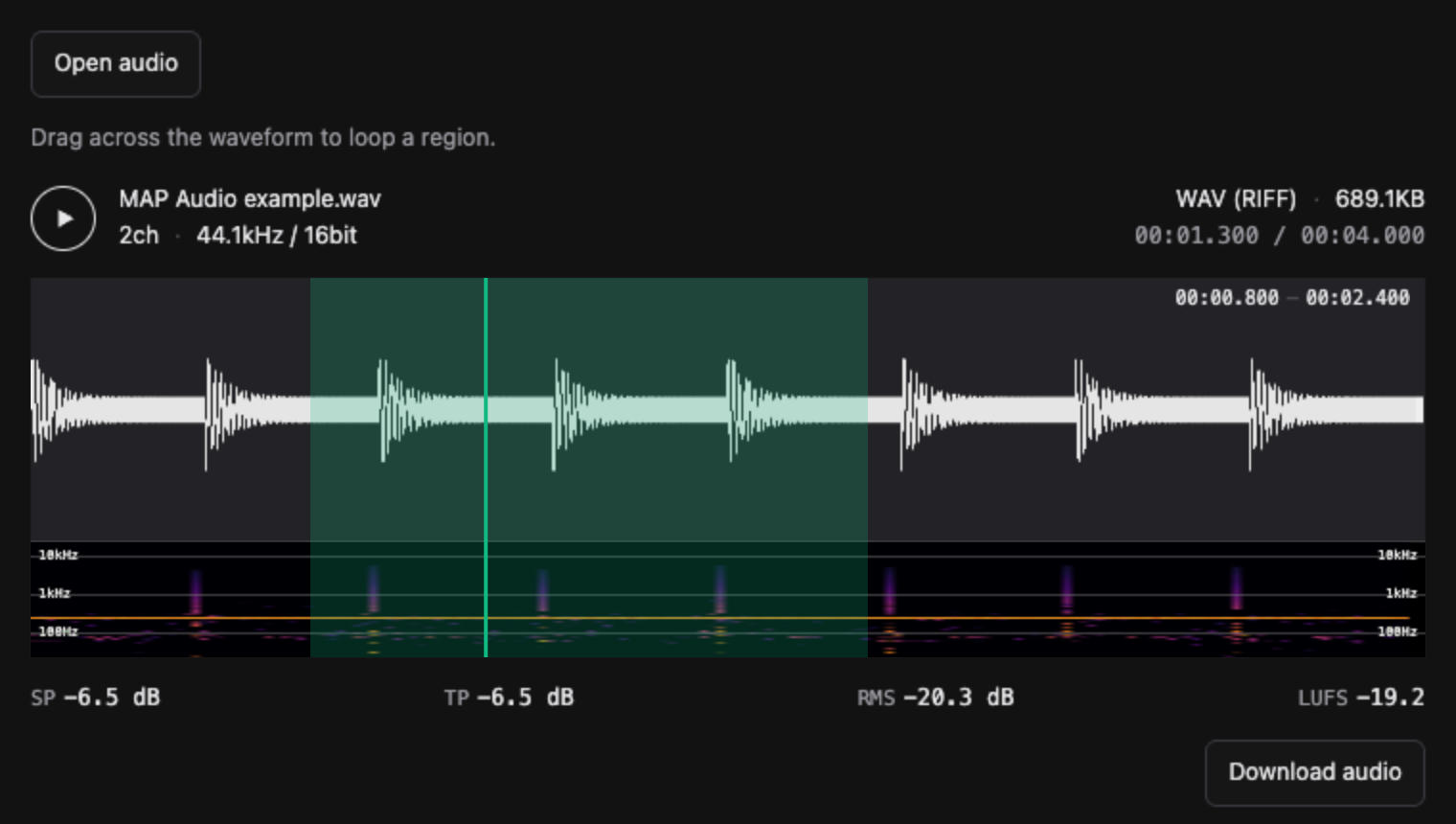Click the Download audio button

click(1314, 772)
